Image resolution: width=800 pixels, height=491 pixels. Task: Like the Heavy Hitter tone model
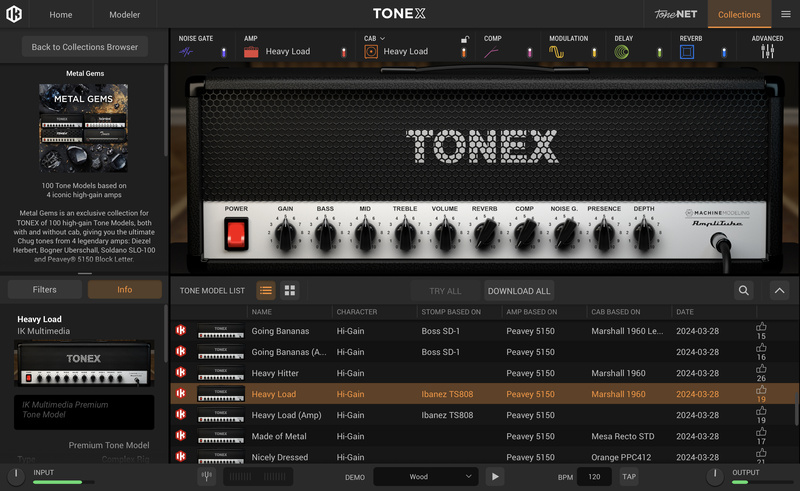761,369
